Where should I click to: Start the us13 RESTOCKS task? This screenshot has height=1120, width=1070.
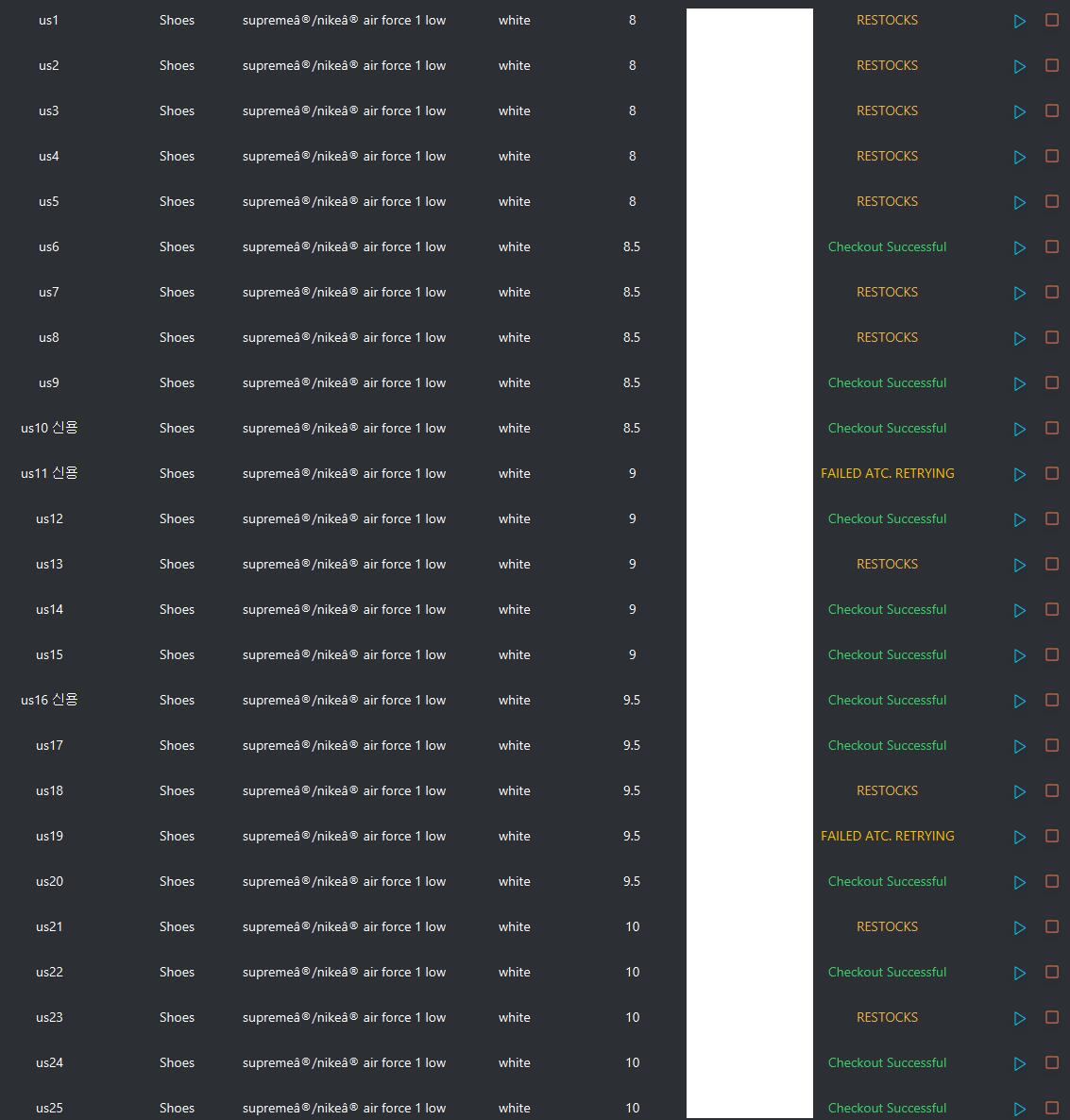pos(1020,565)
